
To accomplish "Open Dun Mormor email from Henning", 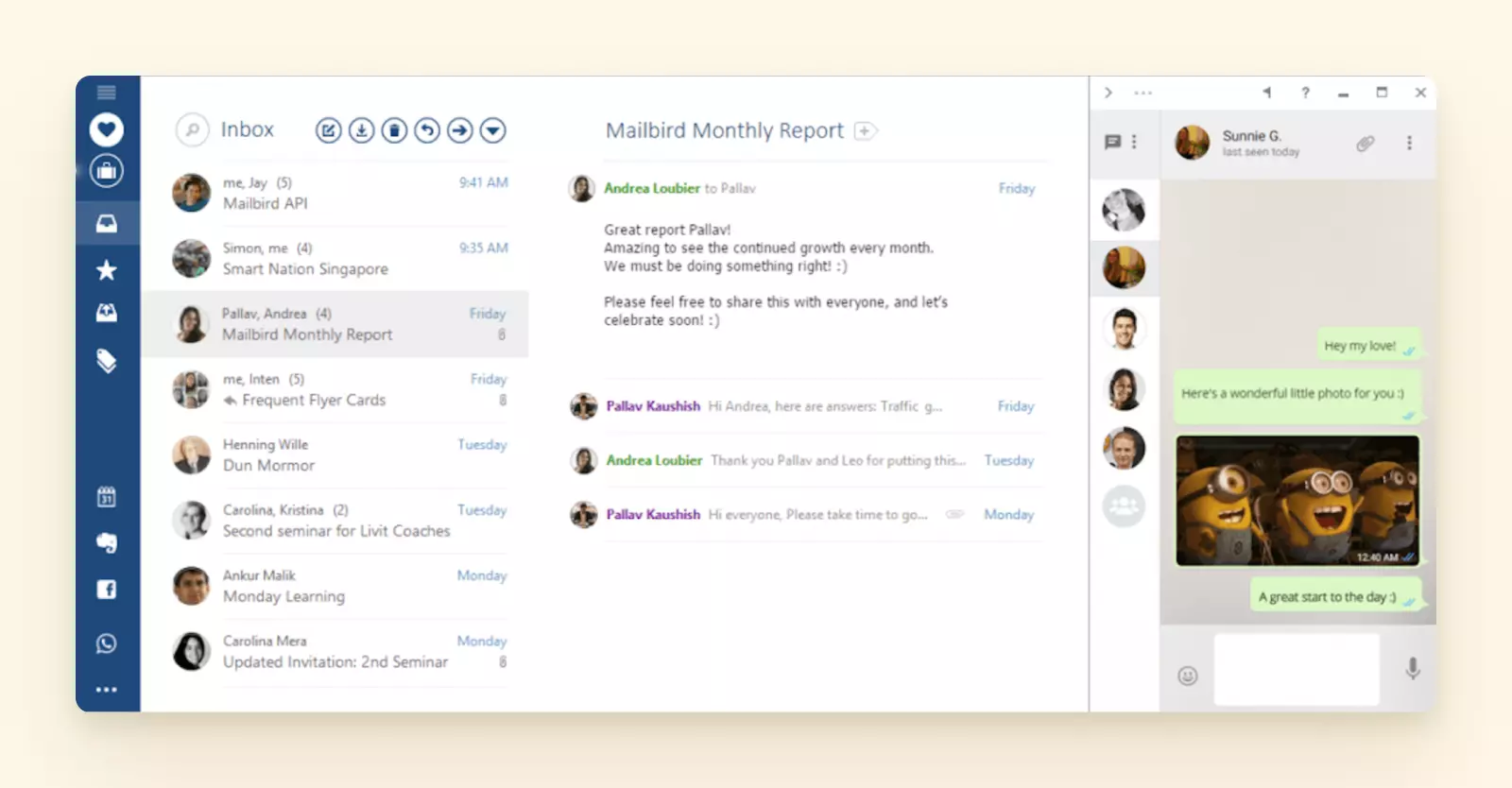I will [x=335, y=454].
